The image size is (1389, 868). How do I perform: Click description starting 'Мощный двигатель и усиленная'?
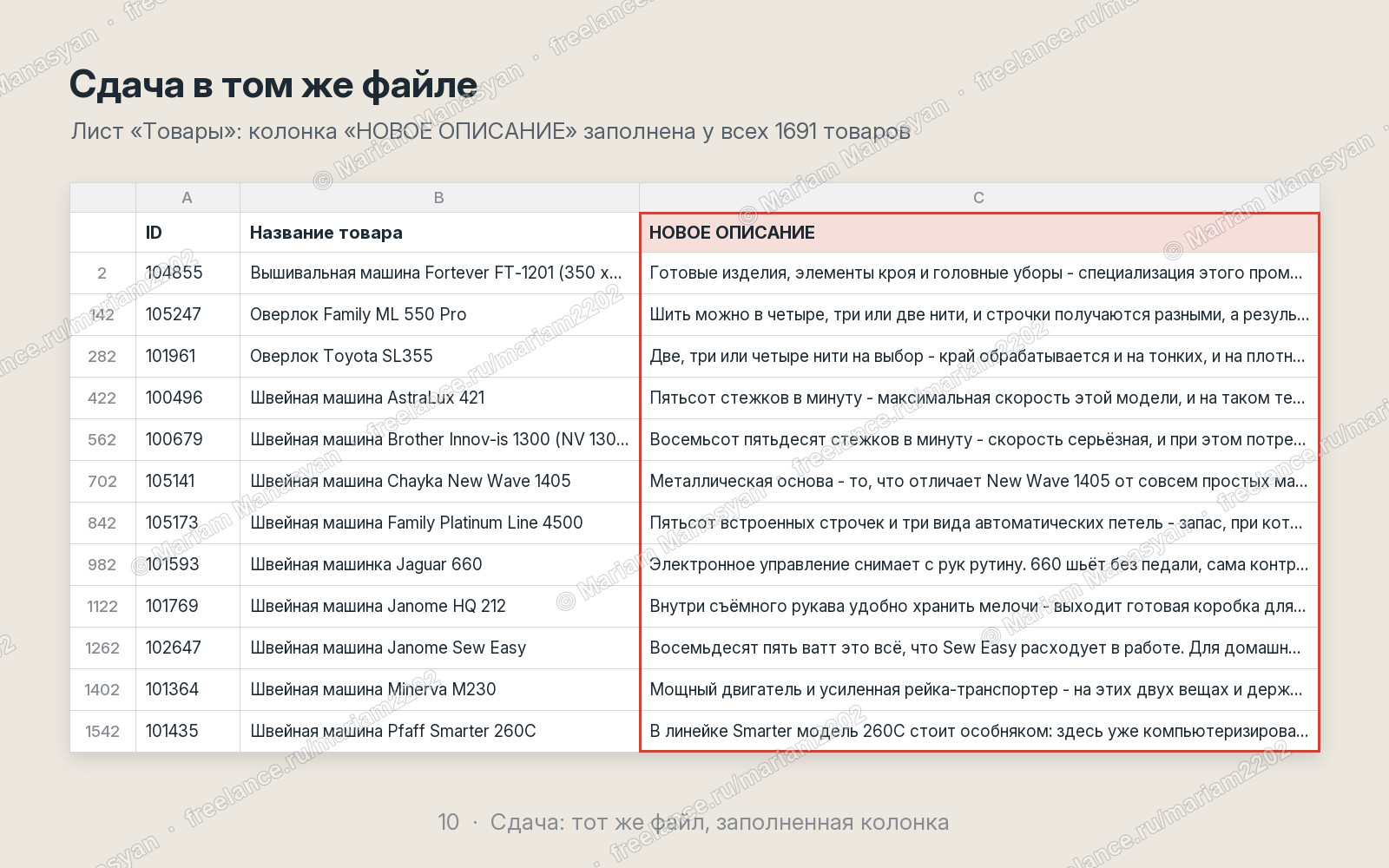coord(979,690)
